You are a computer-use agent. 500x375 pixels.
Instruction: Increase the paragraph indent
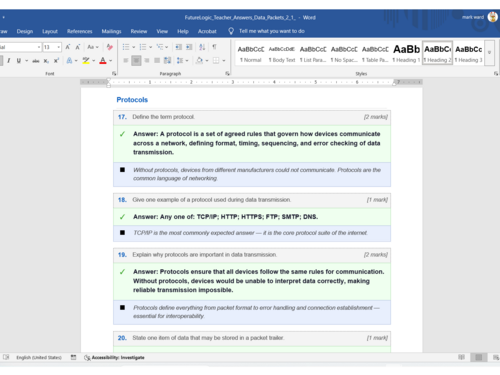tap(189, 47)
